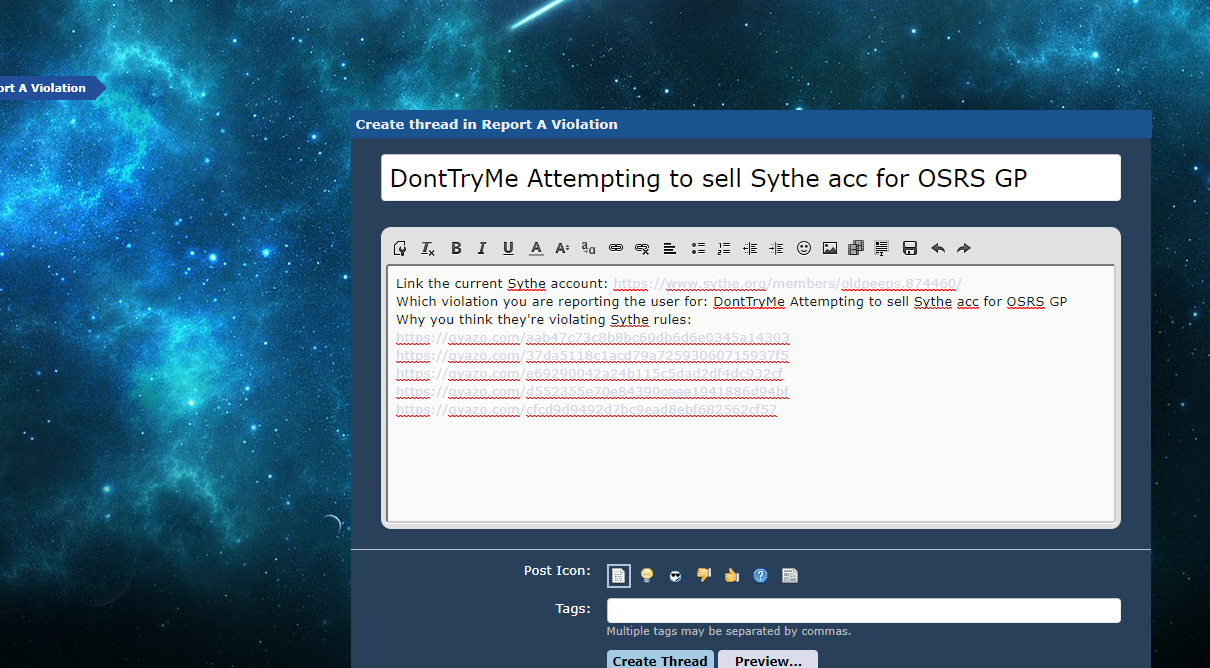Image resolution: width=1210 pixels, height=668 pixels.
Task: Click the redo arrow
Action: 964,248
